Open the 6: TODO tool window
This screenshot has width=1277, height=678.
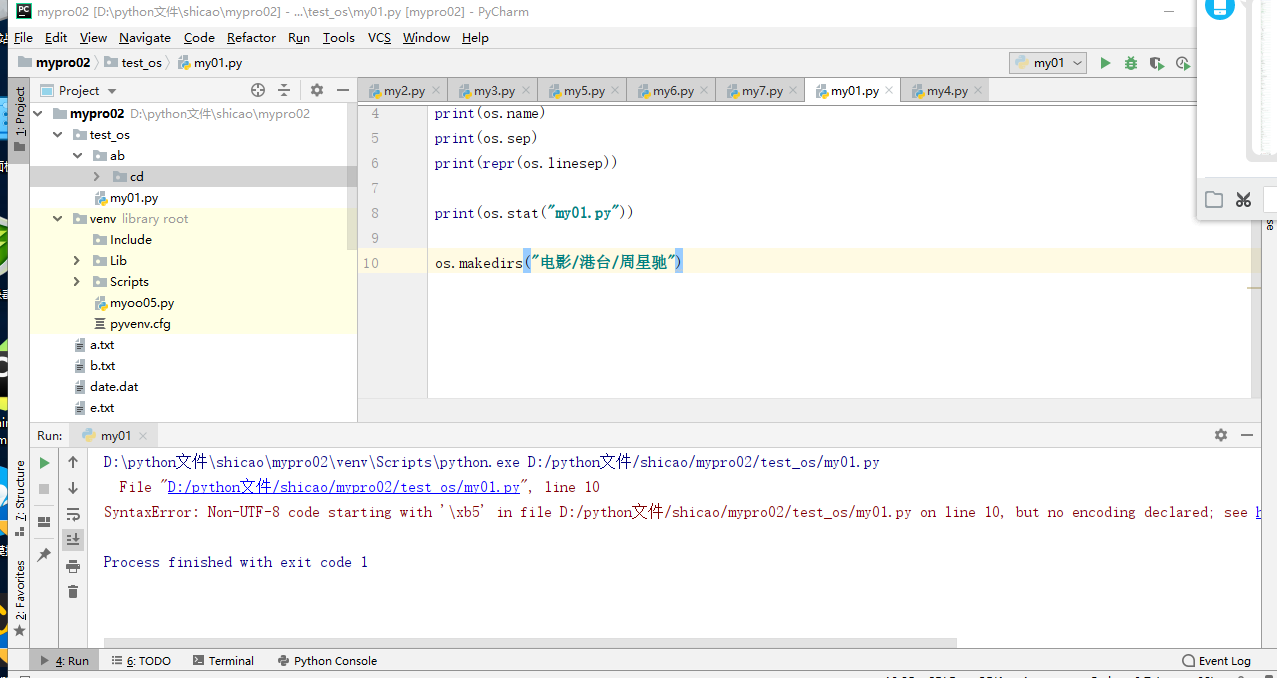(141, 661)
